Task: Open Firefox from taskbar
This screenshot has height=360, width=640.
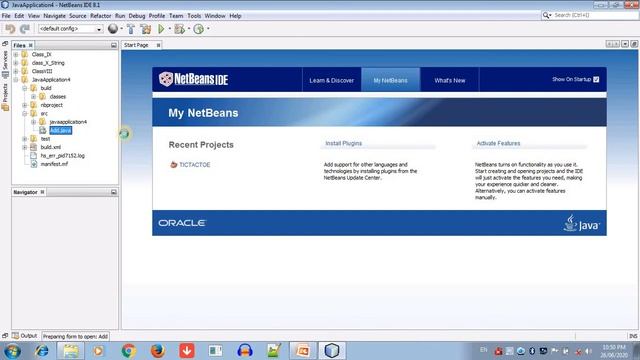Action: [x=158, y=351]
